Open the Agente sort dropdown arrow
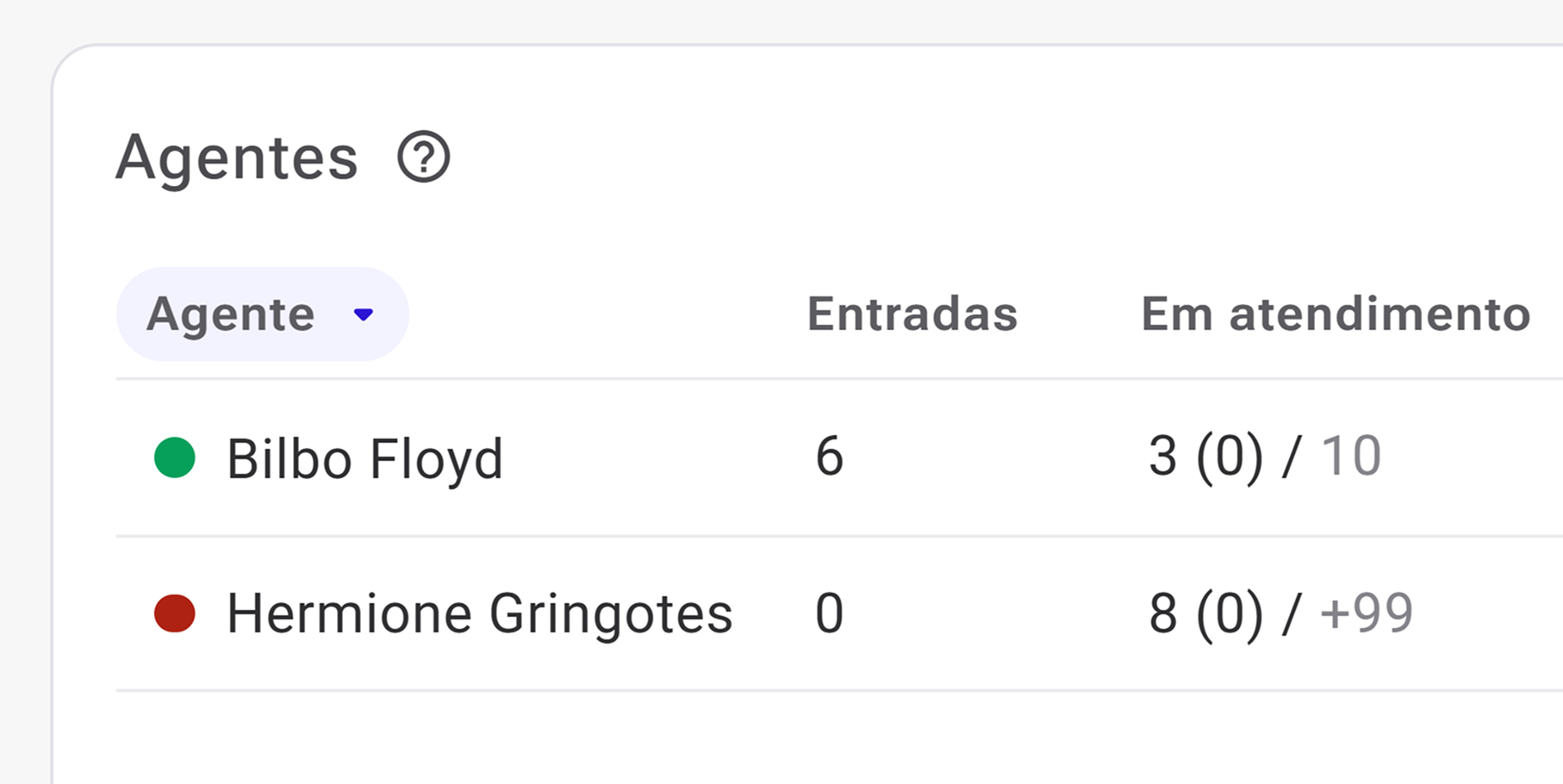Screen dimensions: 1563x784 (x=364, y=314)
